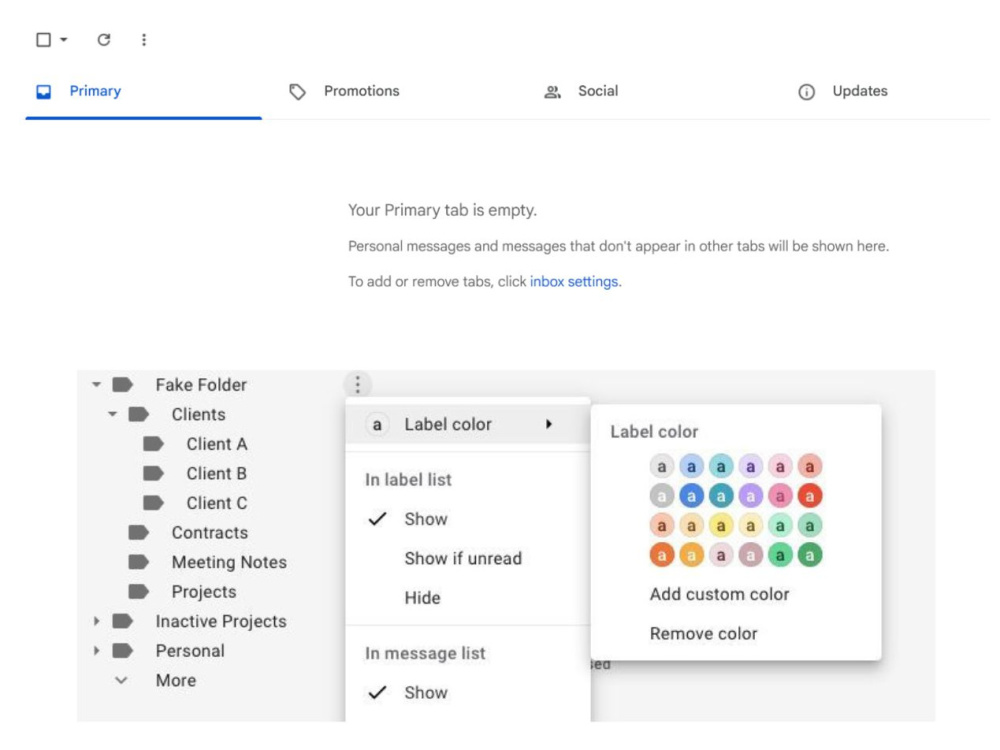Pick the bright red color swatch
Screen dimensions: 1000x750
click(809, 496)
